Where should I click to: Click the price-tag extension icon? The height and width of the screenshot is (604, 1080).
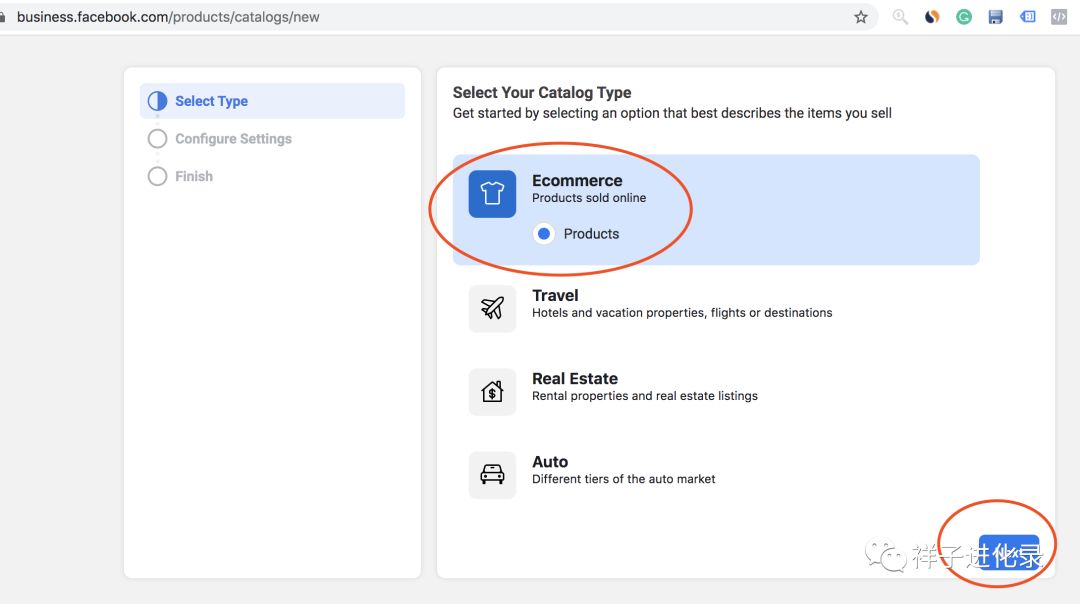1027,16
